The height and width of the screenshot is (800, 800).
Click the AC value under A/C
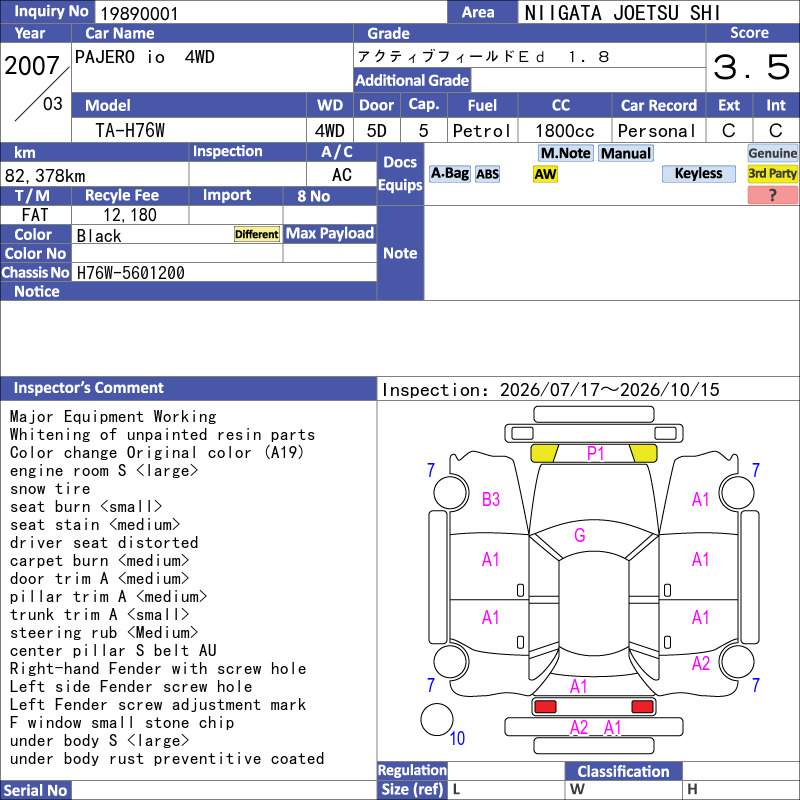pos(342,175)
